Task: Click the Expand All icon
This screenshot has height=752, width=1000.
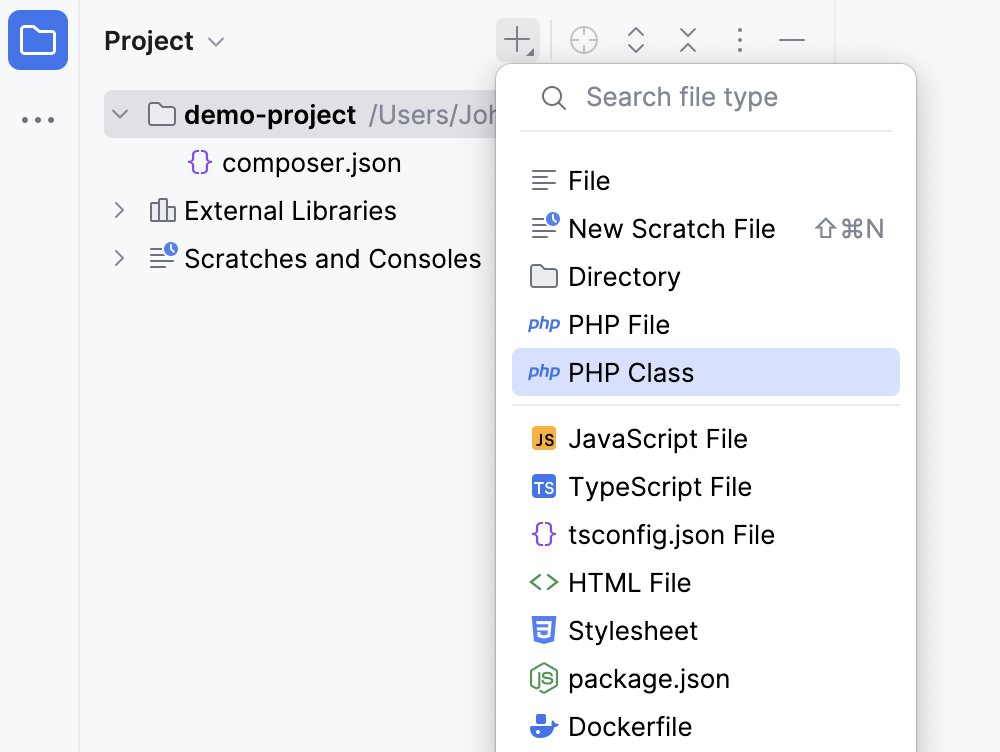Action: pyautogui.click(x=636, y=40)
